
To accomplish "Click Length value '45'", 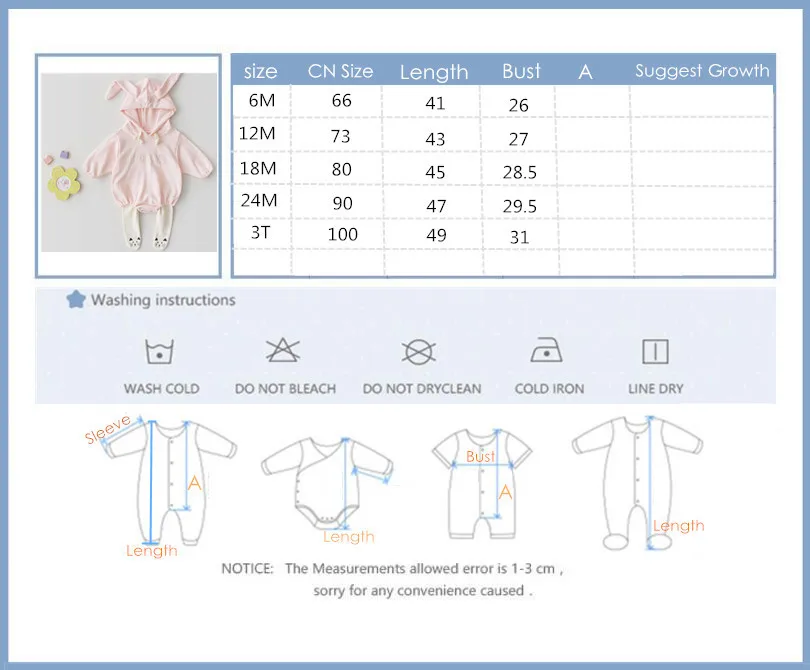I will [435, 172].
